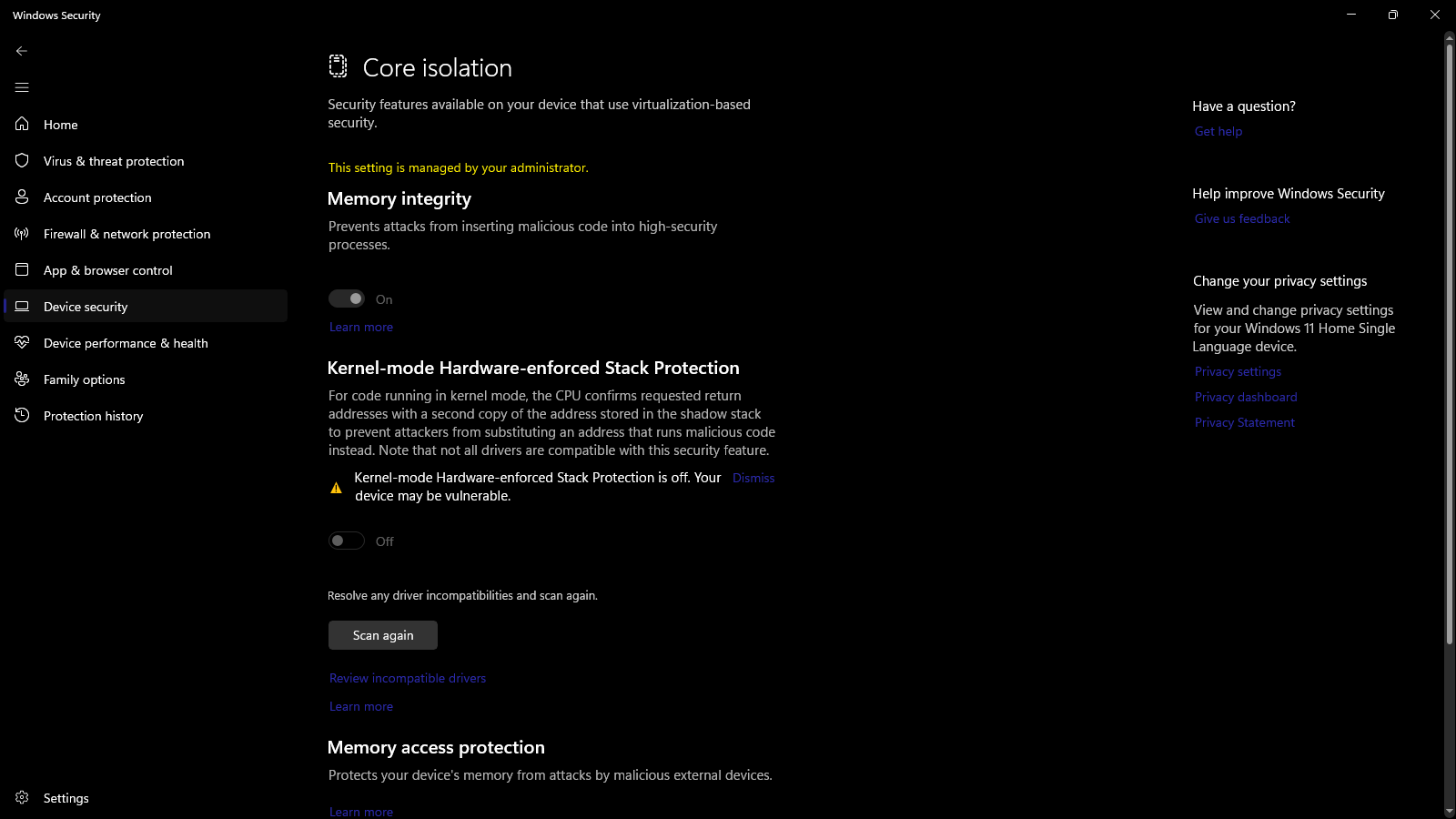Image resolution: width=1456 pixels, height=819 pixels.
Task: Click 'Change your privacy settings' heading
Action: (x=1280, y=281)
